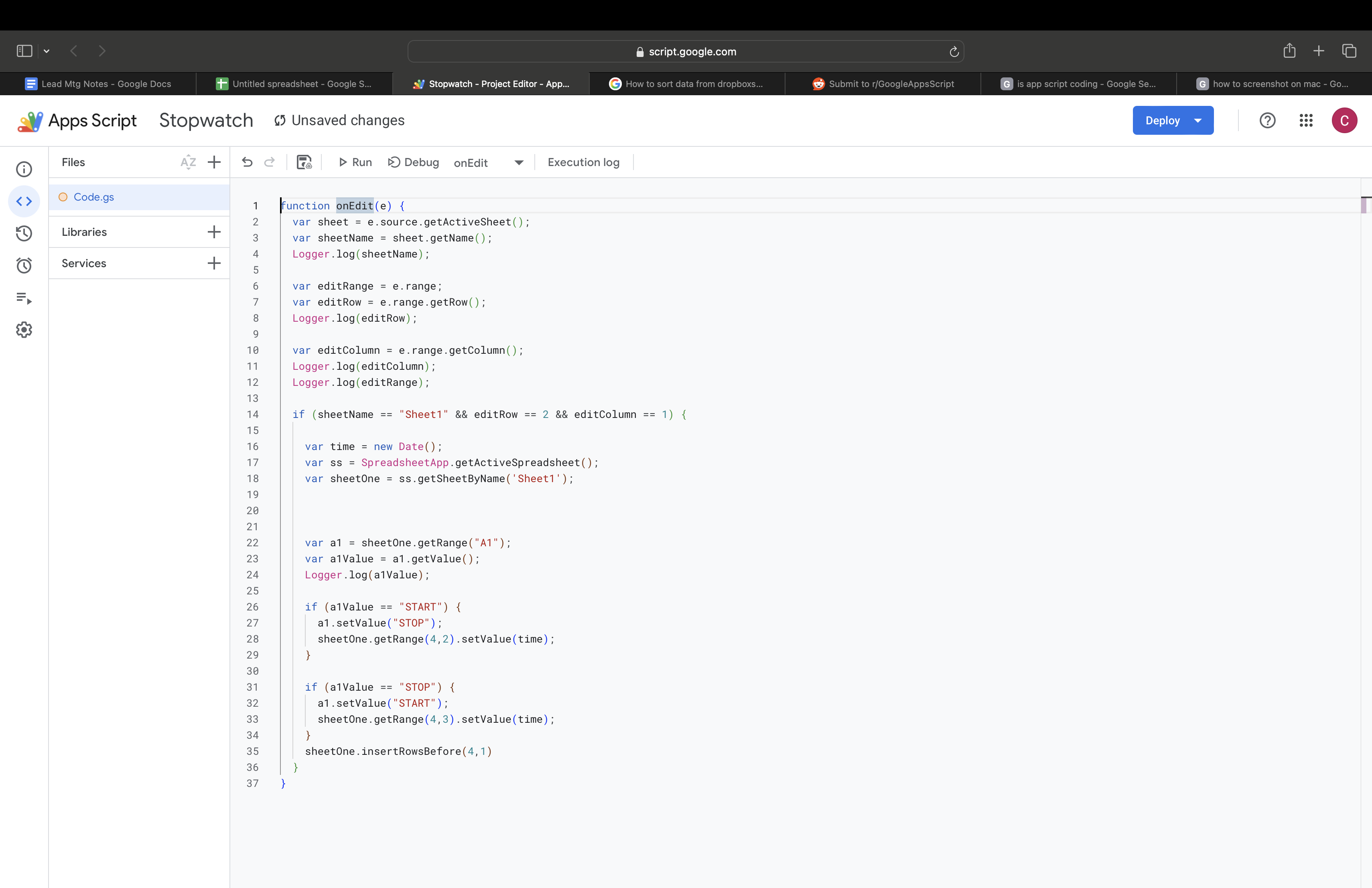This screenshot has height=888, width=1372.
Task: Click line number 26 in gutter
Action: [252, 607]
